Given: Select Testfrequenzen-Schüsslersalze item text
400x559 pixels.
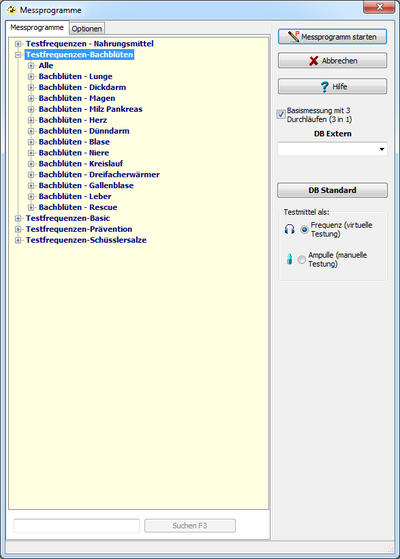Looking at the screenshot, I should point(86,240).
